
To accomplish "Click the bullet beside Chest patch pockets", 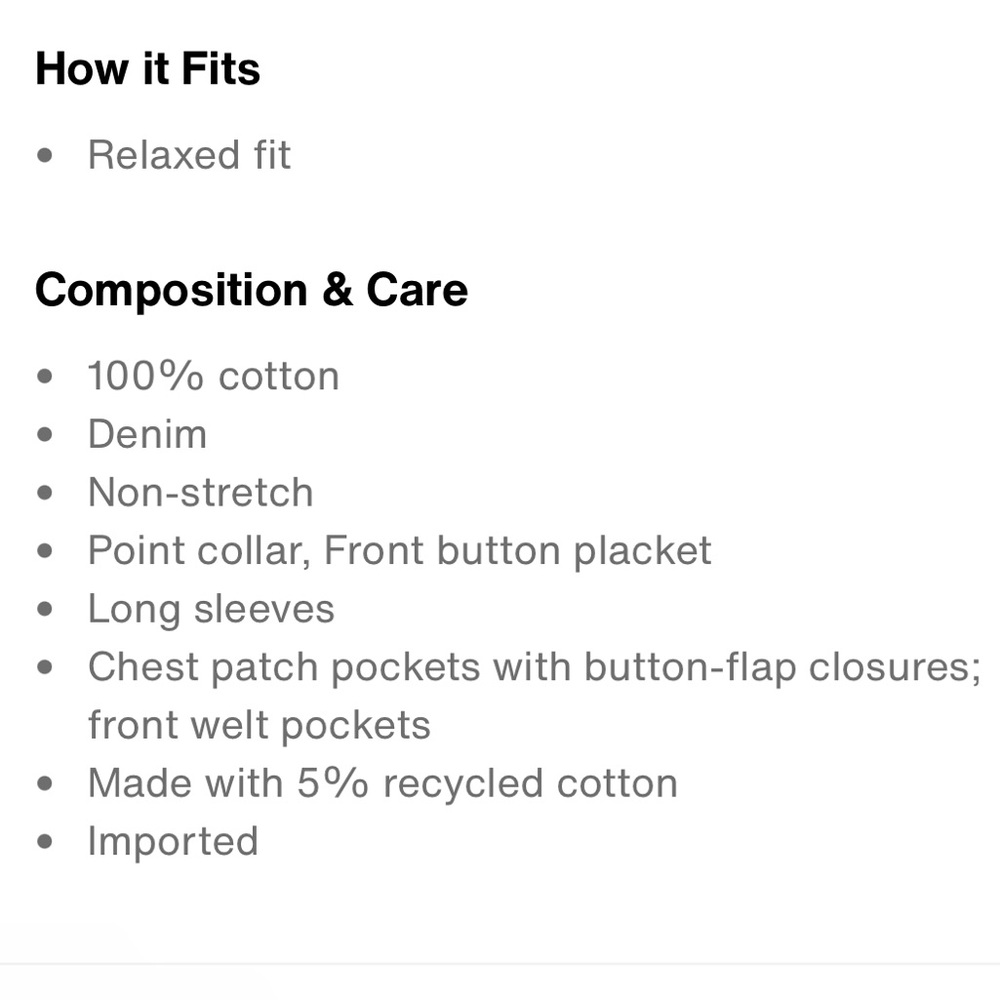I will point(45,667).
